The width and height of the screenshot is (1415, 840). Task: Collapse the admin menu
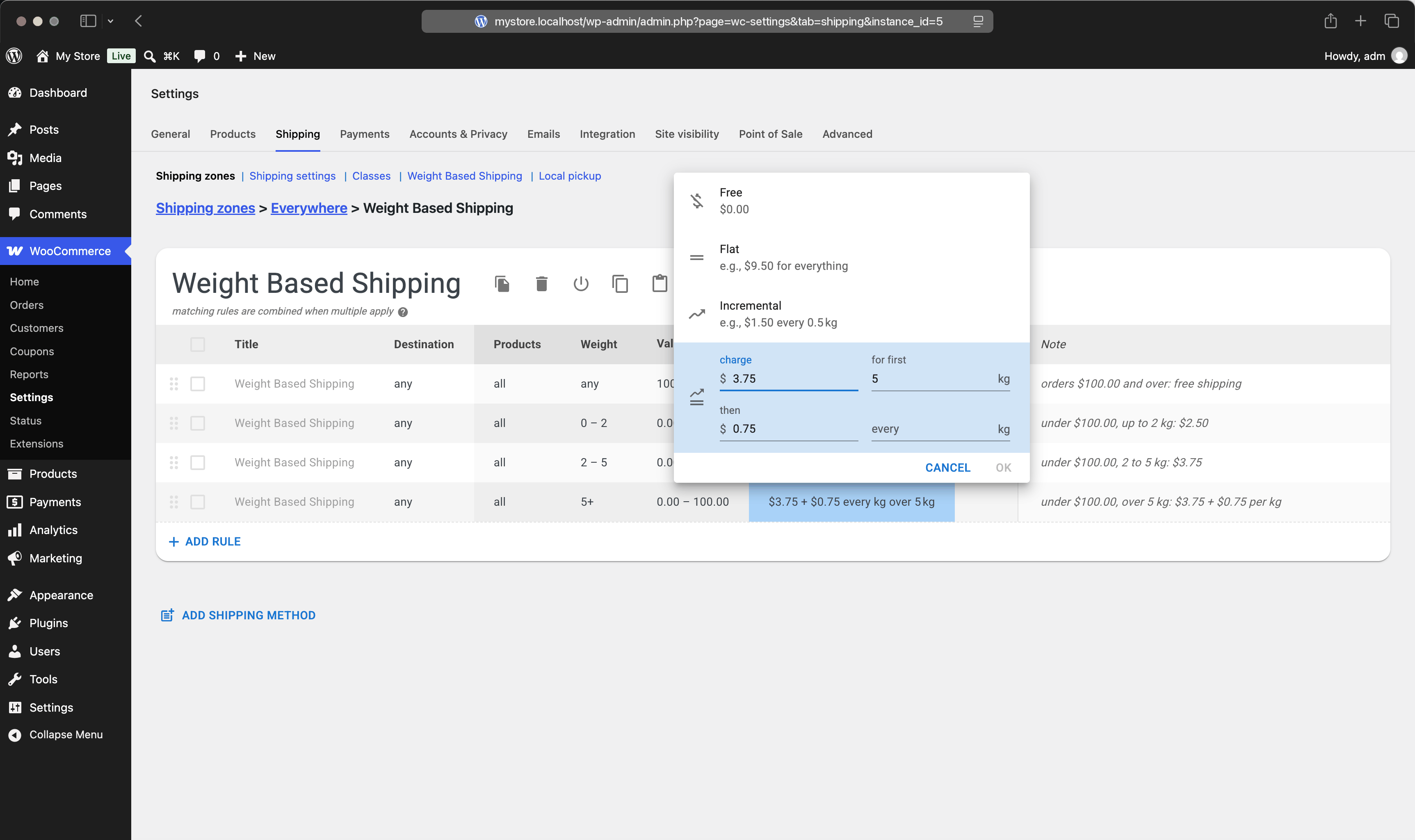click(x=66, y=735)
